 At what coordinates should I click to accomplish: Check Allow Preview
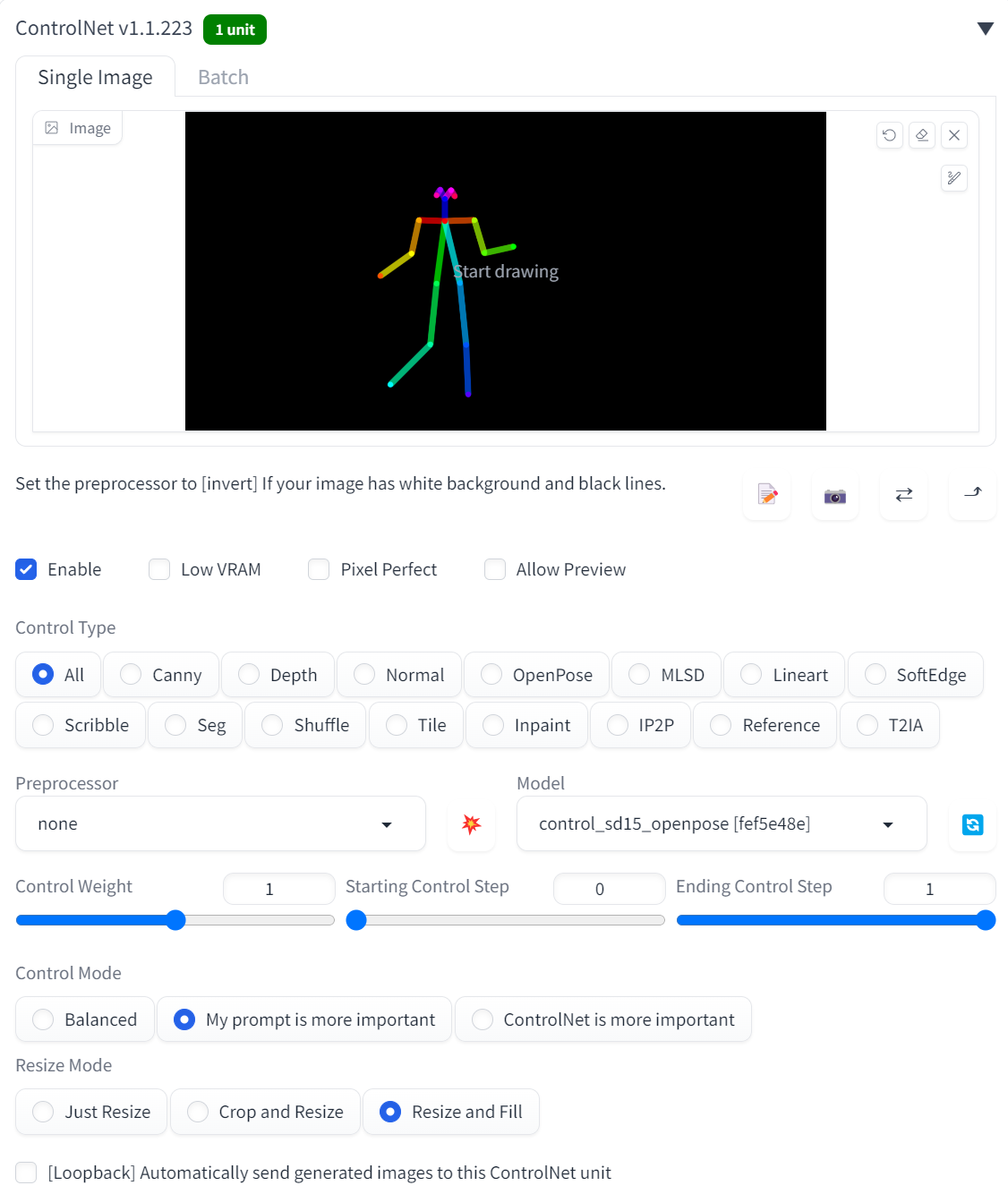tap(495, 569)
